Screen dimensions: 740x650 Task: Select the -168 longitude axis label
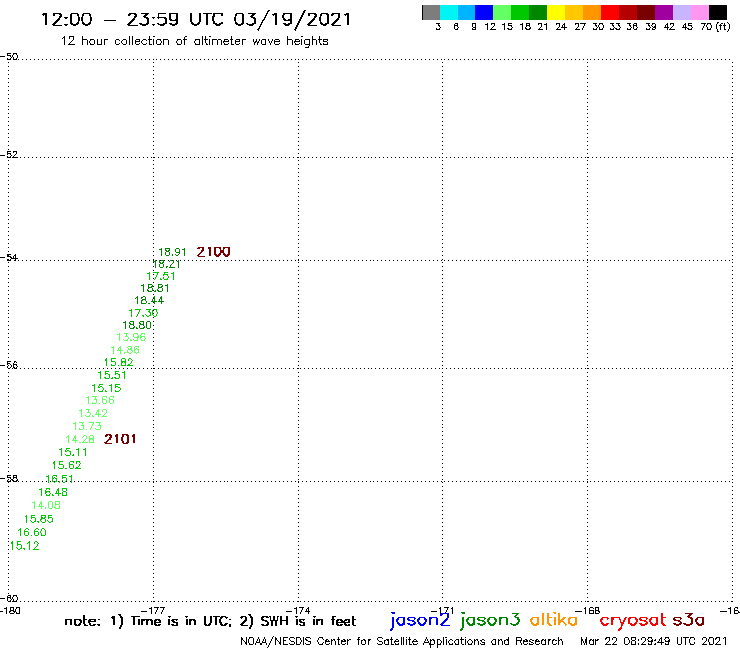(x=588, y=611)
